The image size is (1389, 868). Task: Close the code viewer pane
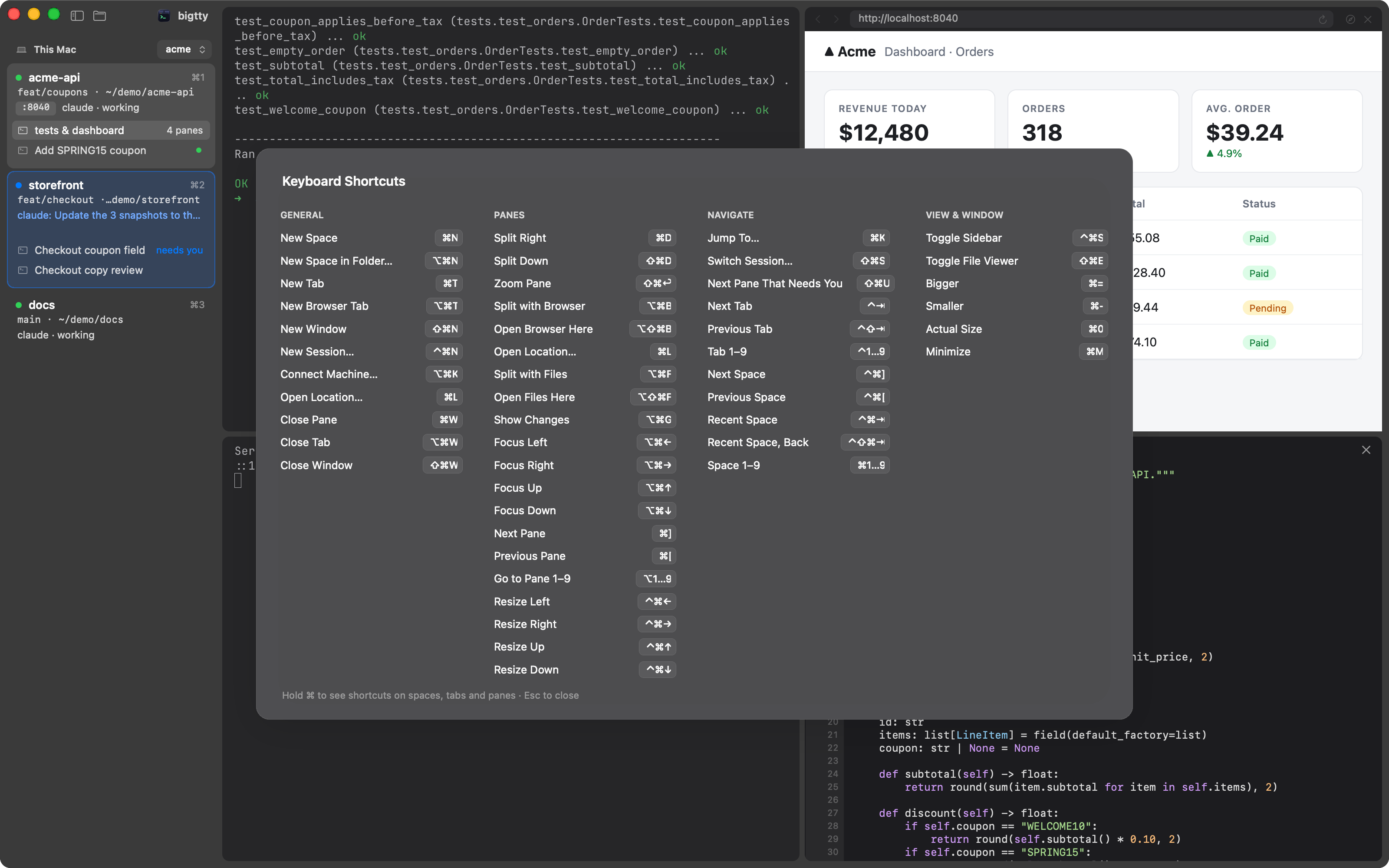click(1366, 450)
